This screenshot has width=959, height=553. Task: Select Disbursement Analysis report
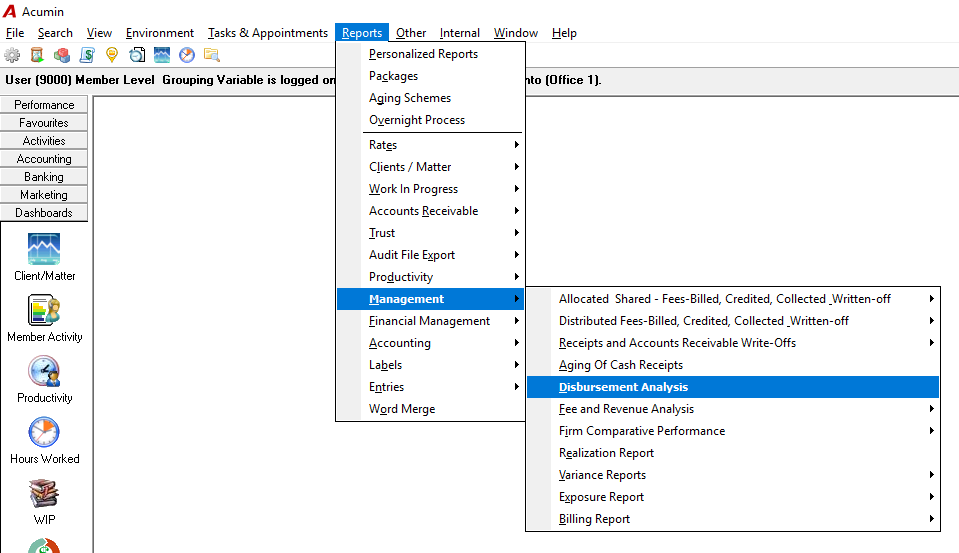pos(733,387)
